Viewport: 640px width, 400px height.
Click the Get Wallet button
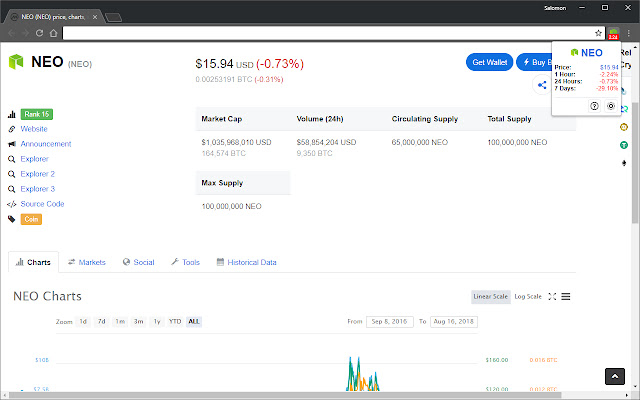coord(489,62)
